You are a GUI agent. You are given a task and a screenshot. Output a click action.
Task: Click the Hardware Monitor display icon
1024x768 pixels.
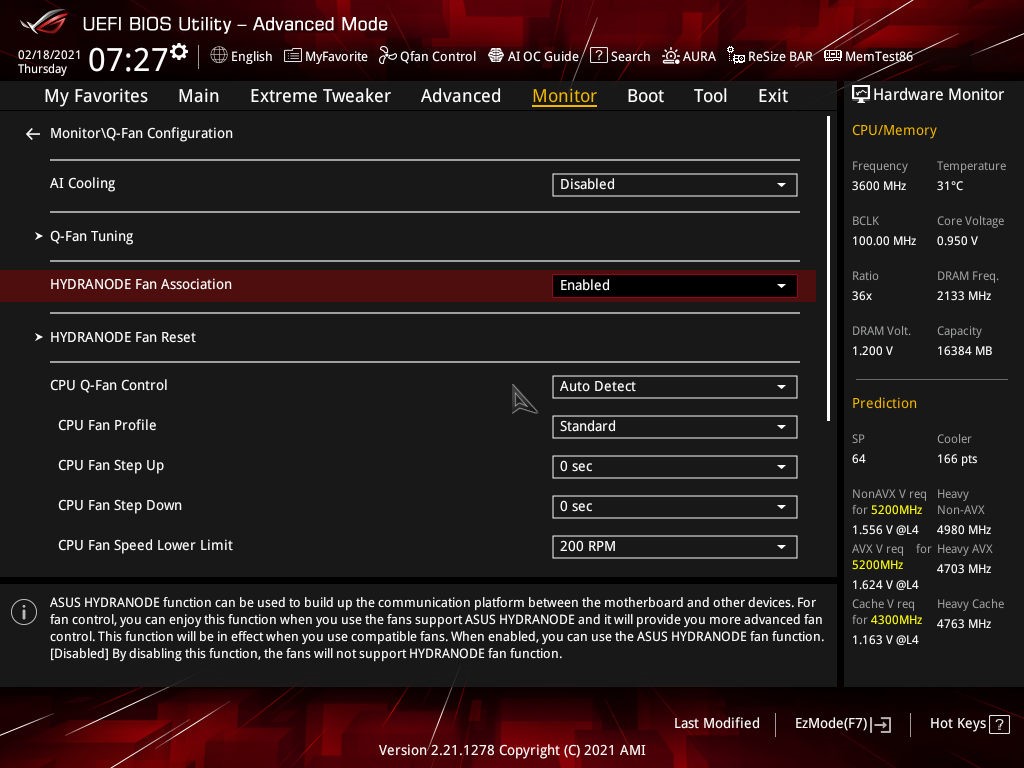861,95
